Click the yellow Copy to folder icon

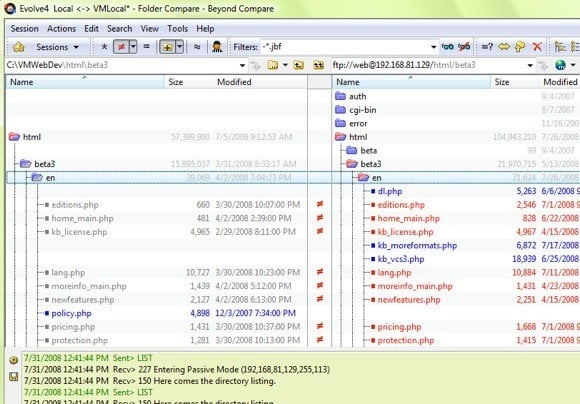(x=520, y=47)
